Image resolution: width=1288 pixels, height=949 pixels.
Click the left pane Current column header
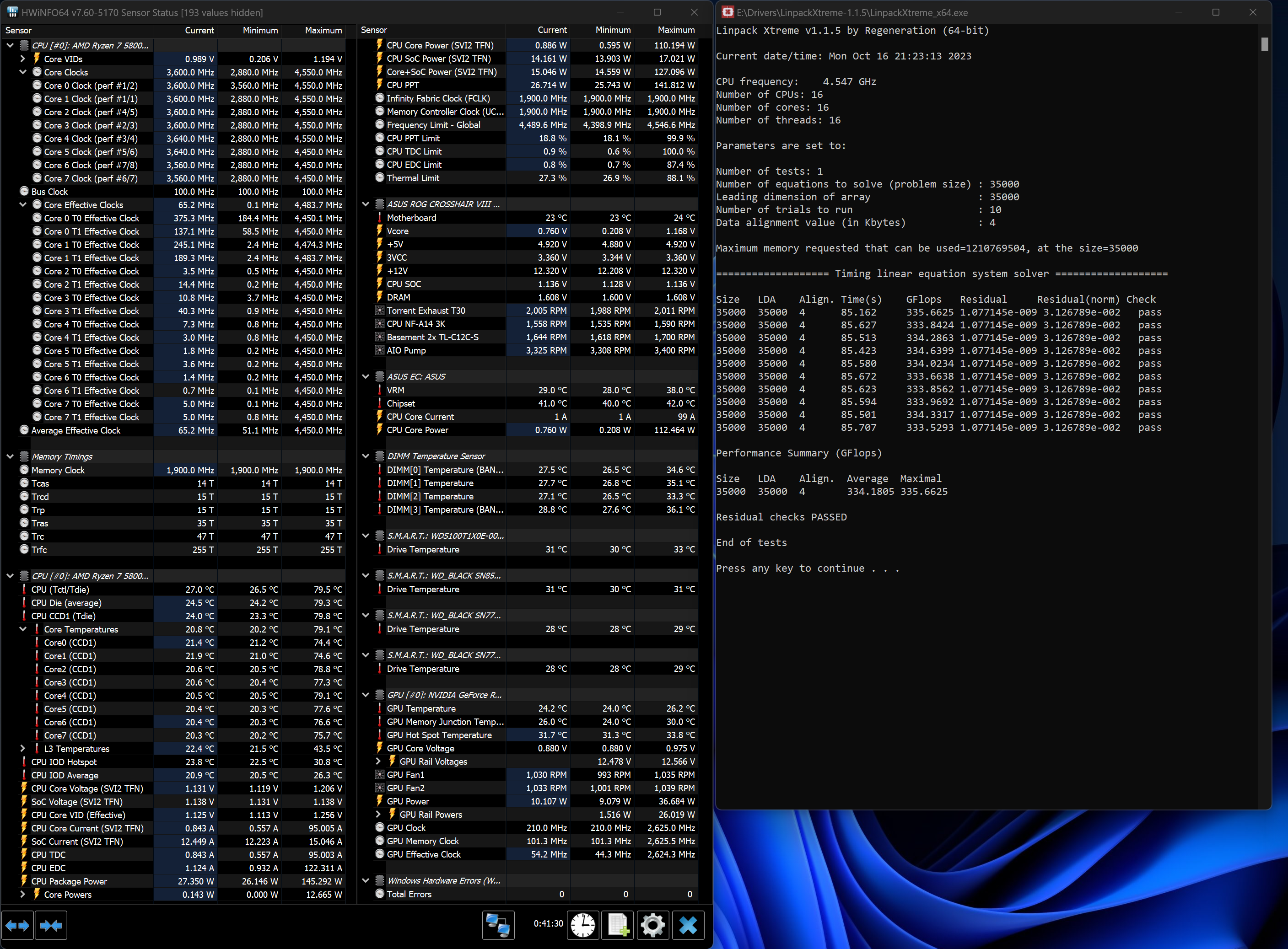[185, 31]
